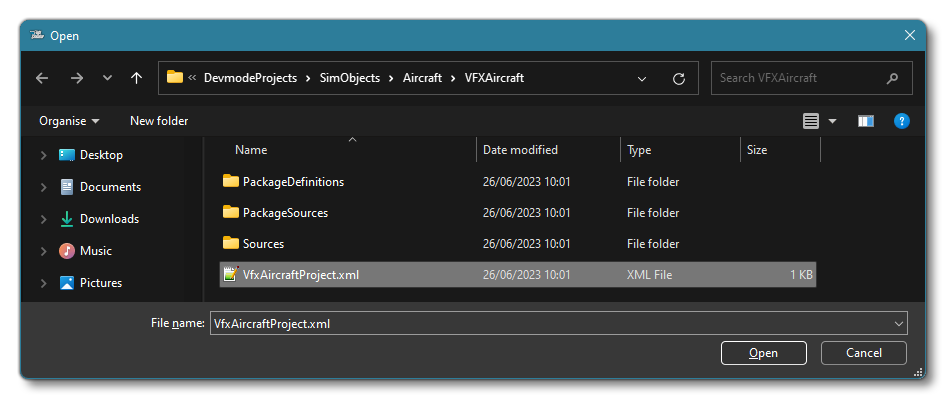Show hidden path segments in the address bar
The image size is (946, 399).
192,78
